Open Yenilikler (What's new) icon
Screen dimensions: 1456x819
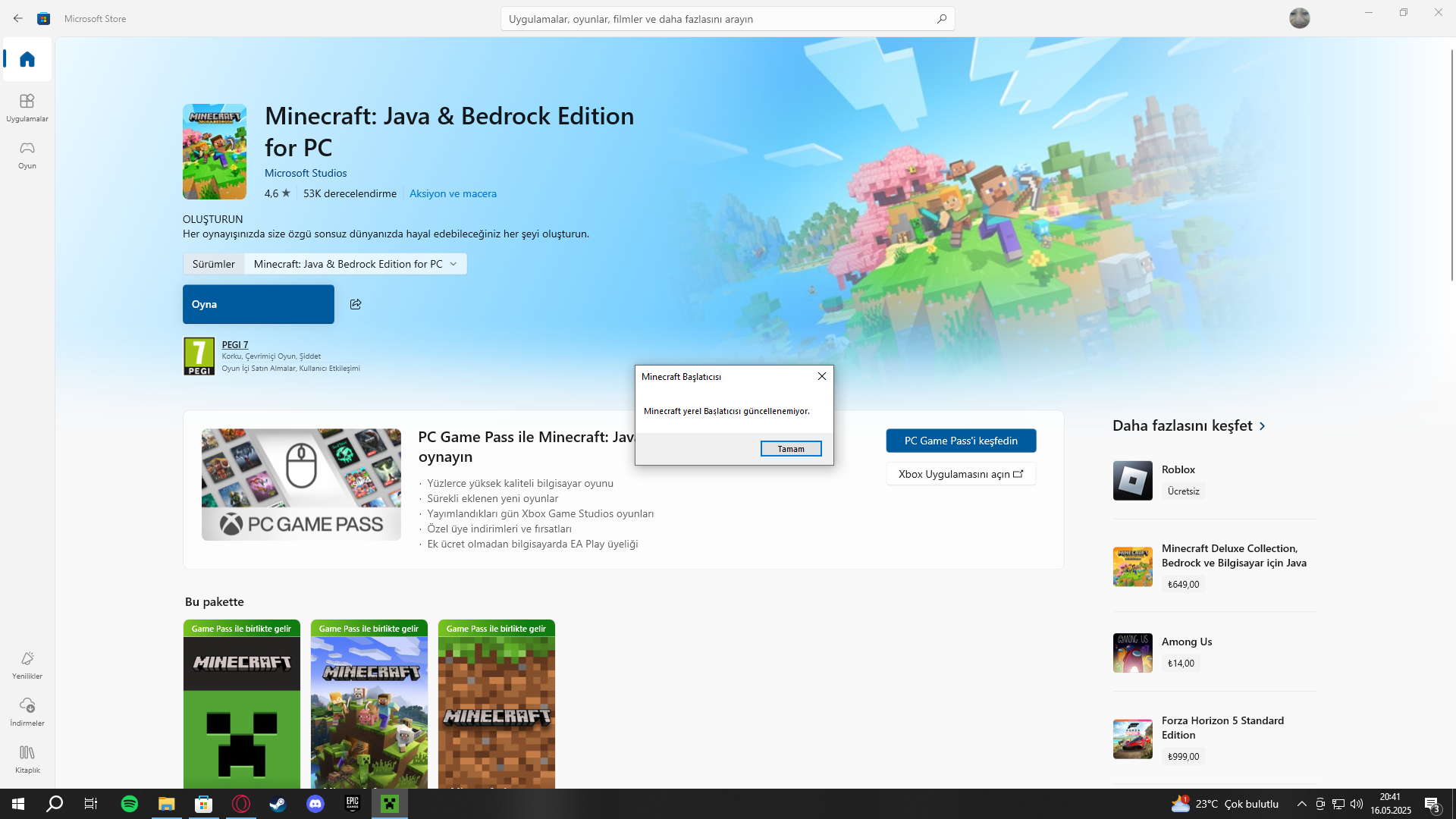(x=27, y=664)
